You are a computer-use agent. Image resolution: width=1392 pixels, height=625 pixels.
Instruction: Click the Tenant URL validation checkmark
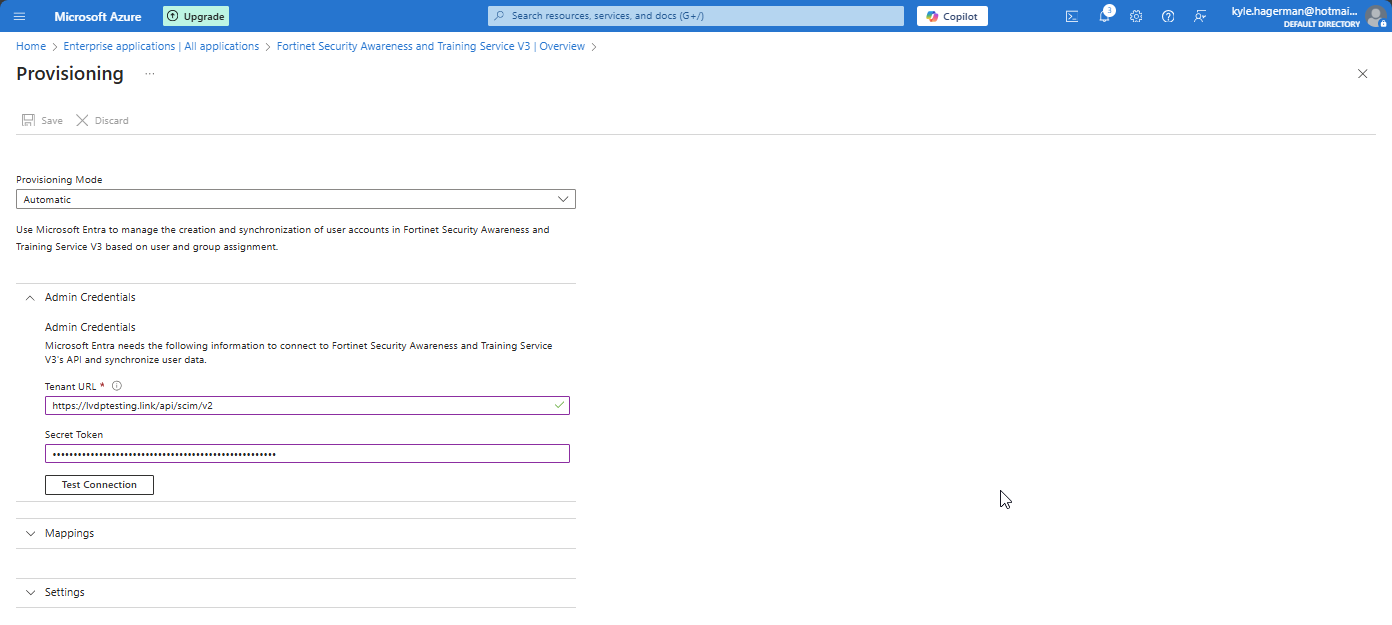tap(560, 406)
